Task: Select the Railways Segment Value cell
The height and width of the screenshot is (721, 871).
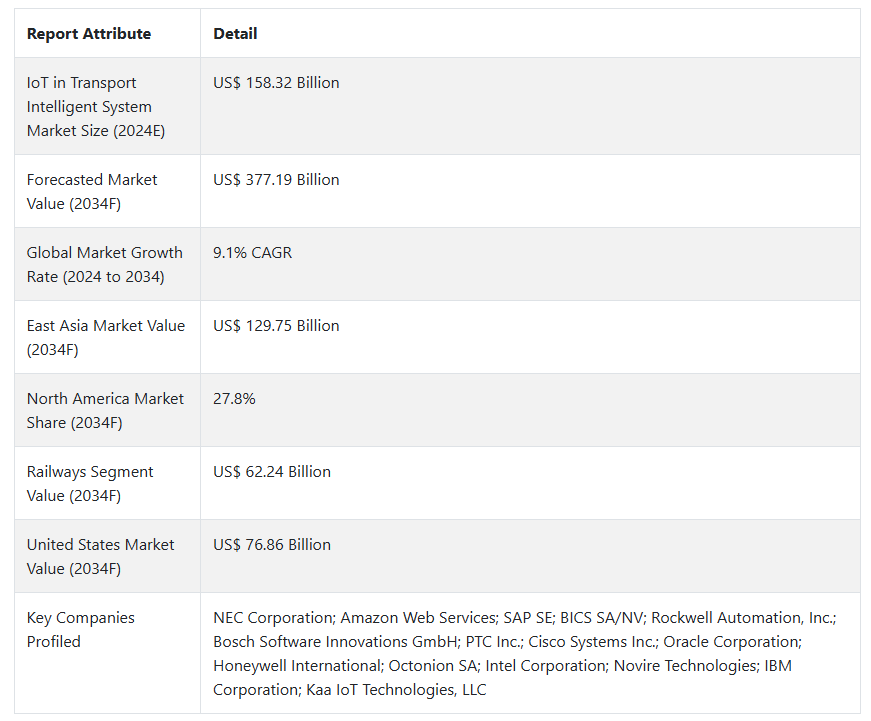Action: 90,483
